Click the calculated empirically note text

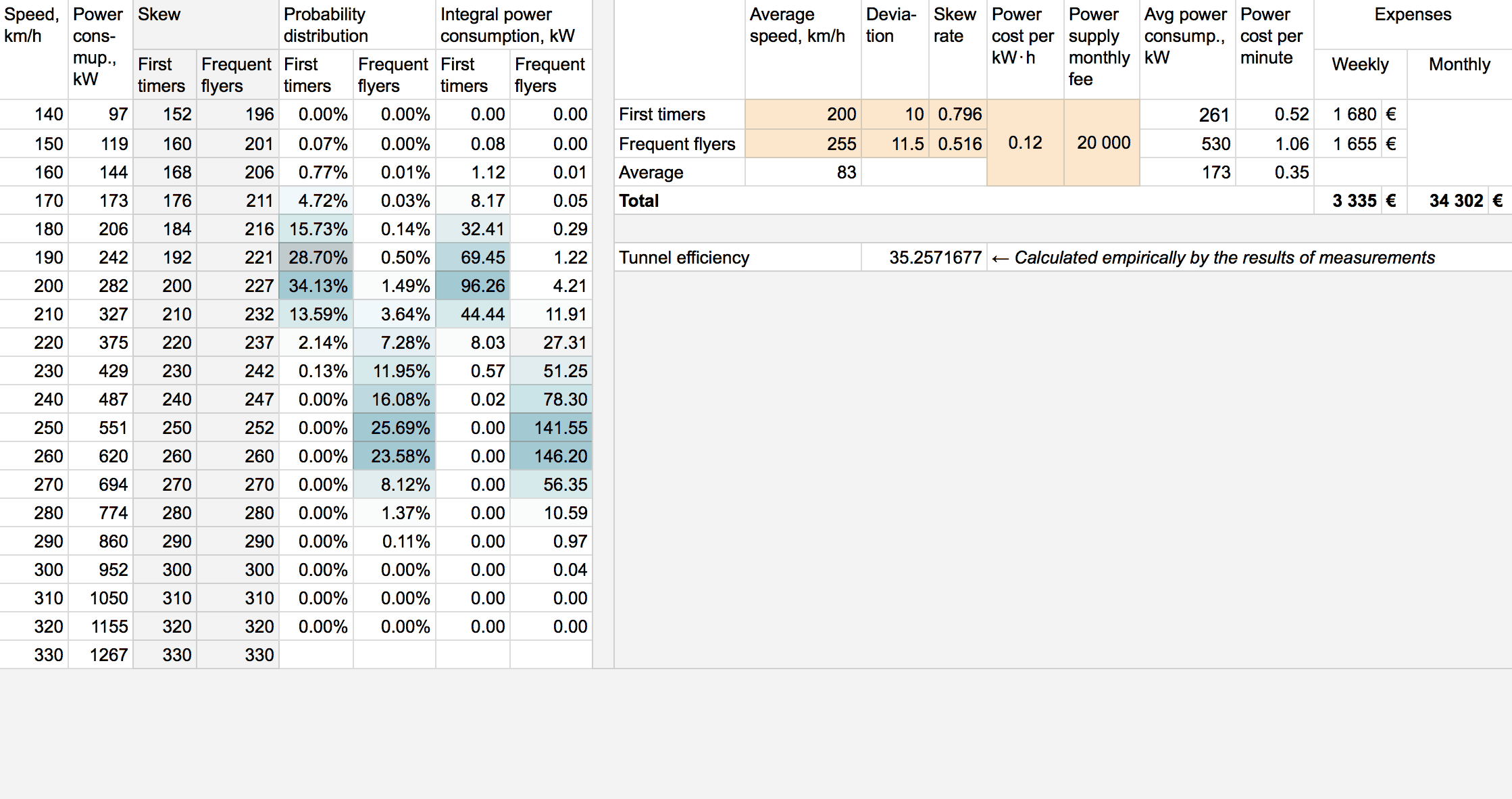tap(1213, 258)
